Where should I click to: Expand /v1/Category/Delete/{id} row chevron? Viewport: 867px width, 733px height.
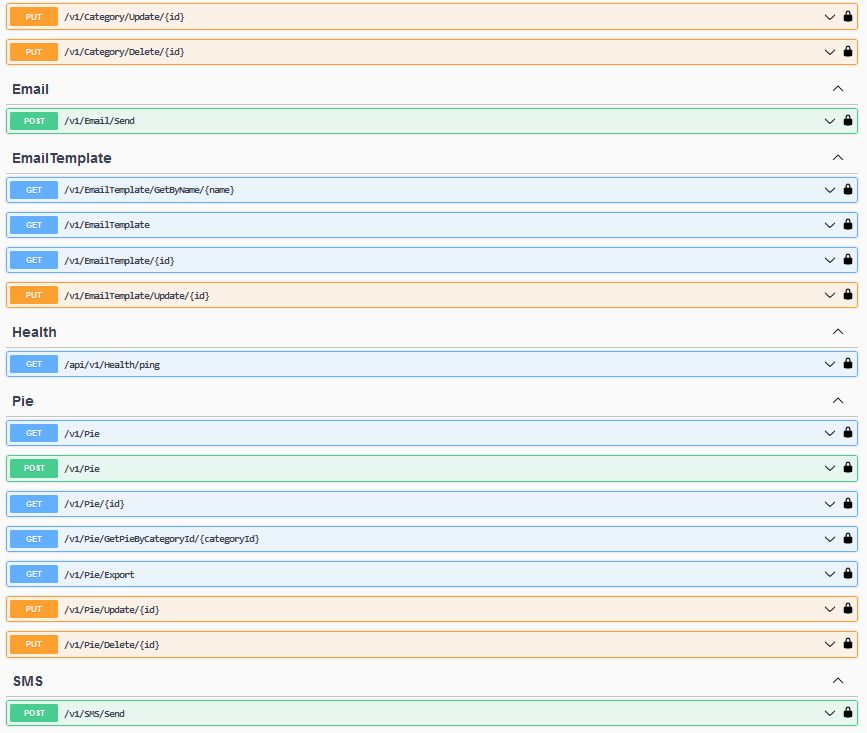[829, 52]
